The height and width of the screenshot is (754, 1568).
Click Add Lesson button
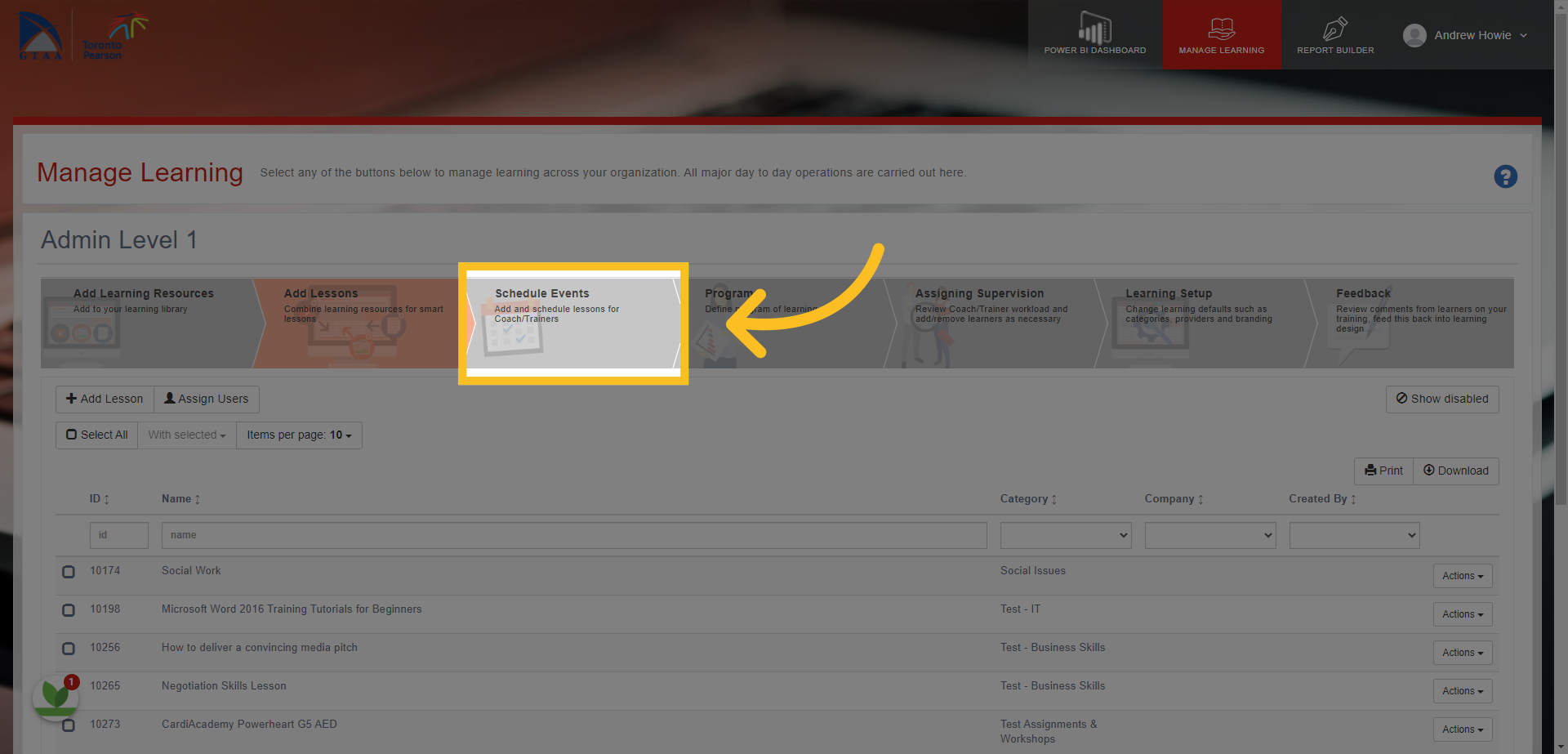point(105,399)
